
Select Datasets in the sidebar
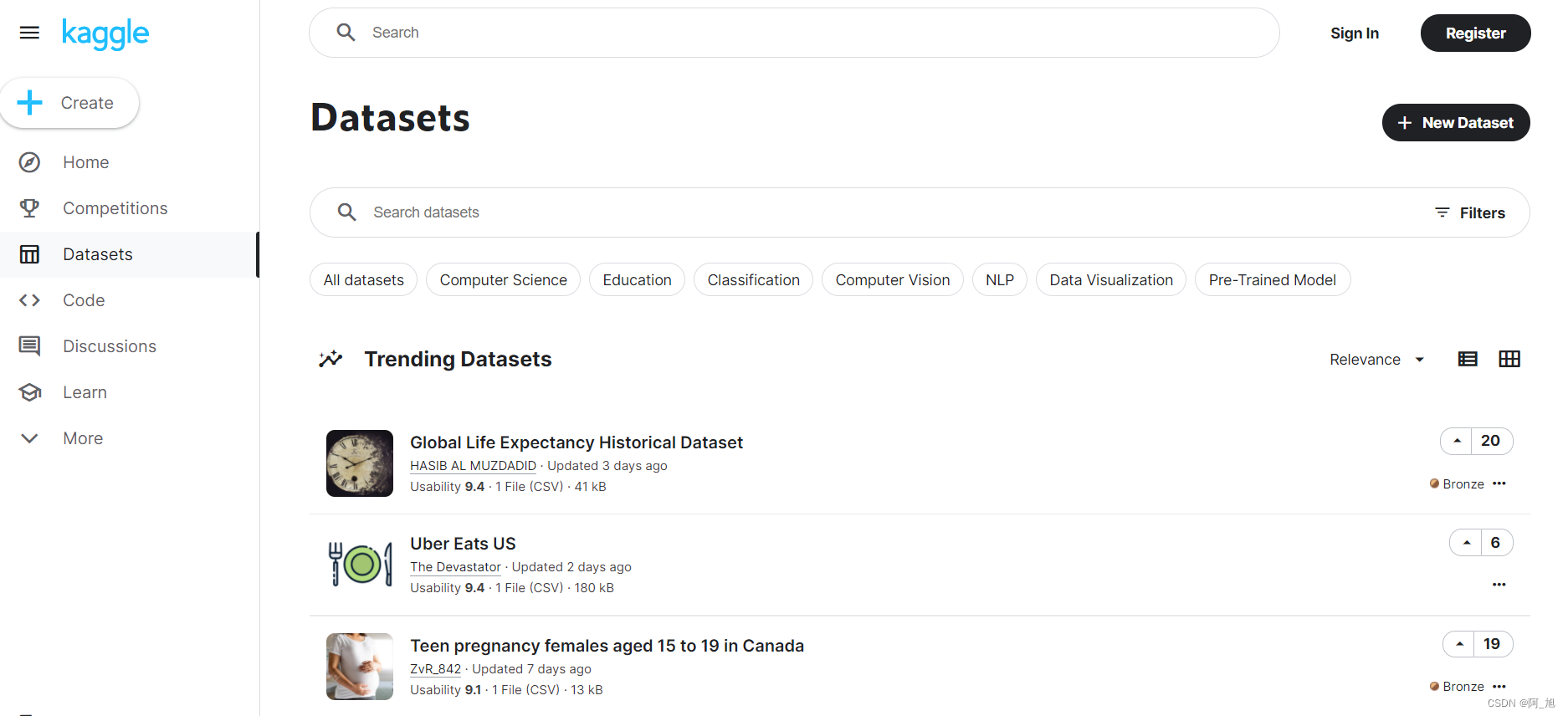129,254
